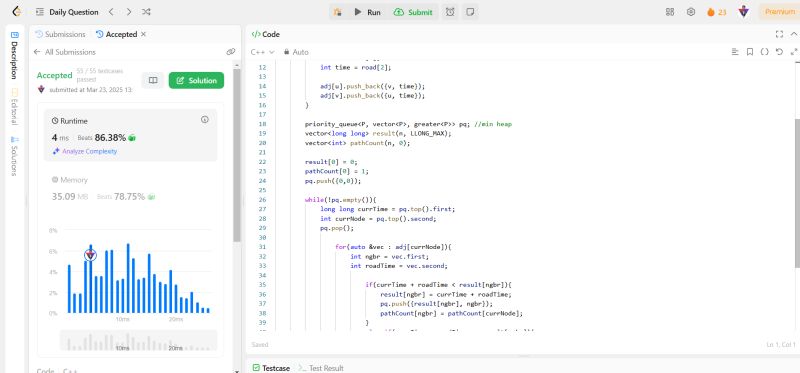This screenshot has width=800, height=373.
Task: Select the Code panel tab
Action: (265, 34)
